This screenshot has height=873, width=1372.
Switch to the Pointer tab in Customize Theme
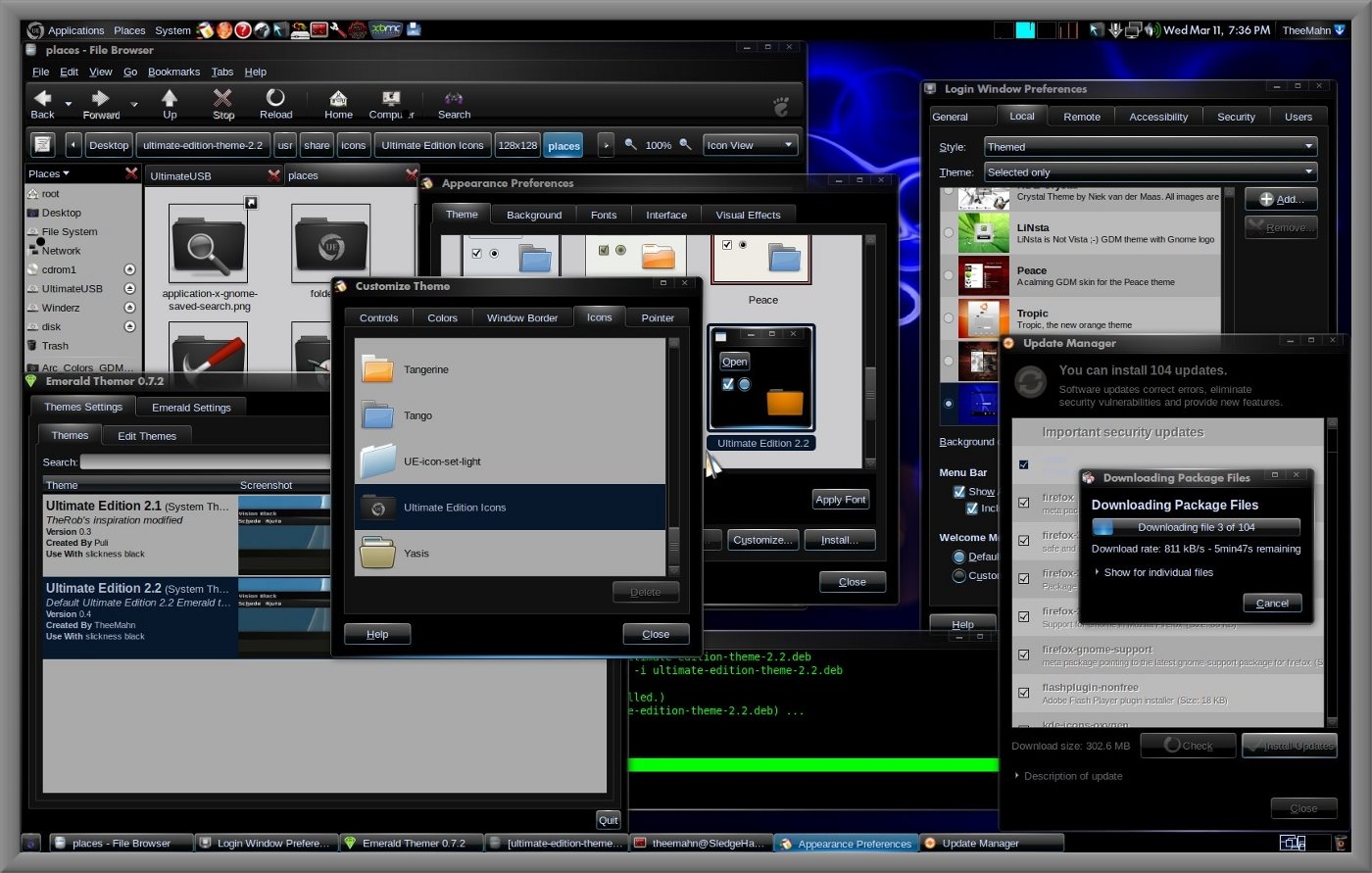point(658,317)
